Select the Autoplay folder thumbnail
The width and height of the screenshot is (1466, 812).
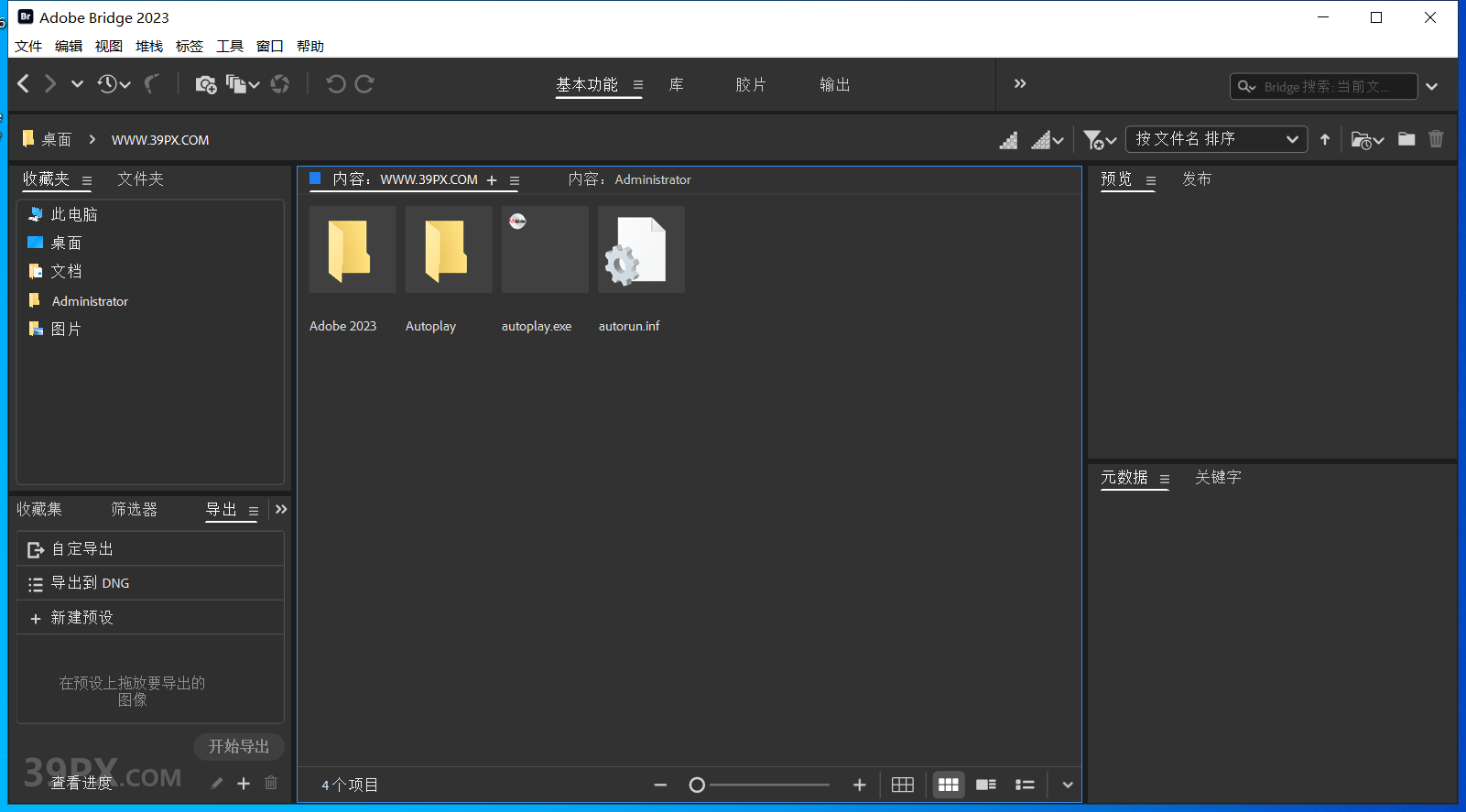pyautogui.click(x=449, y=249)
